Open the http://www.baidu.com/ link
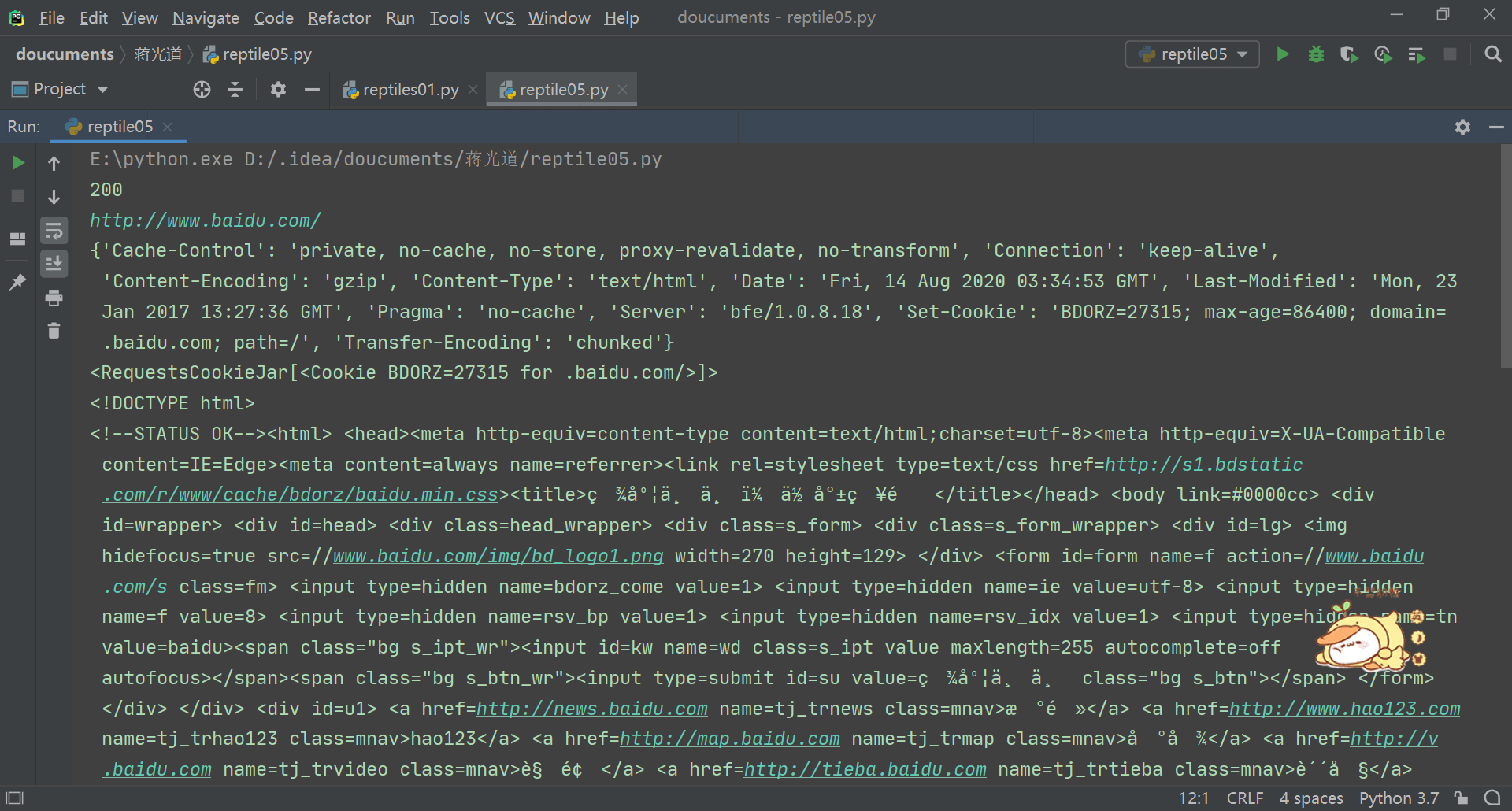 pyautogui.click(x=206, y=220)
